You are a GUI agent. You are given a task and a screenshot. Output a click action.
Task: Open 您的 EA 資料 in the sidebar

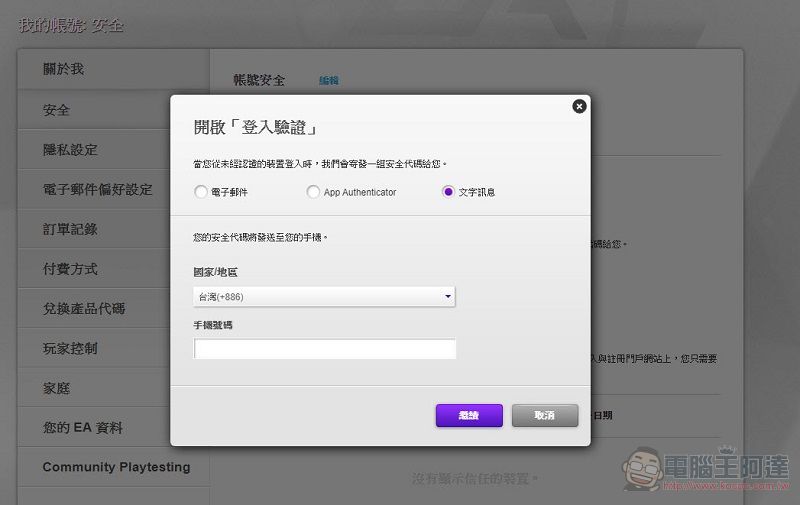(x=83, y=427)
